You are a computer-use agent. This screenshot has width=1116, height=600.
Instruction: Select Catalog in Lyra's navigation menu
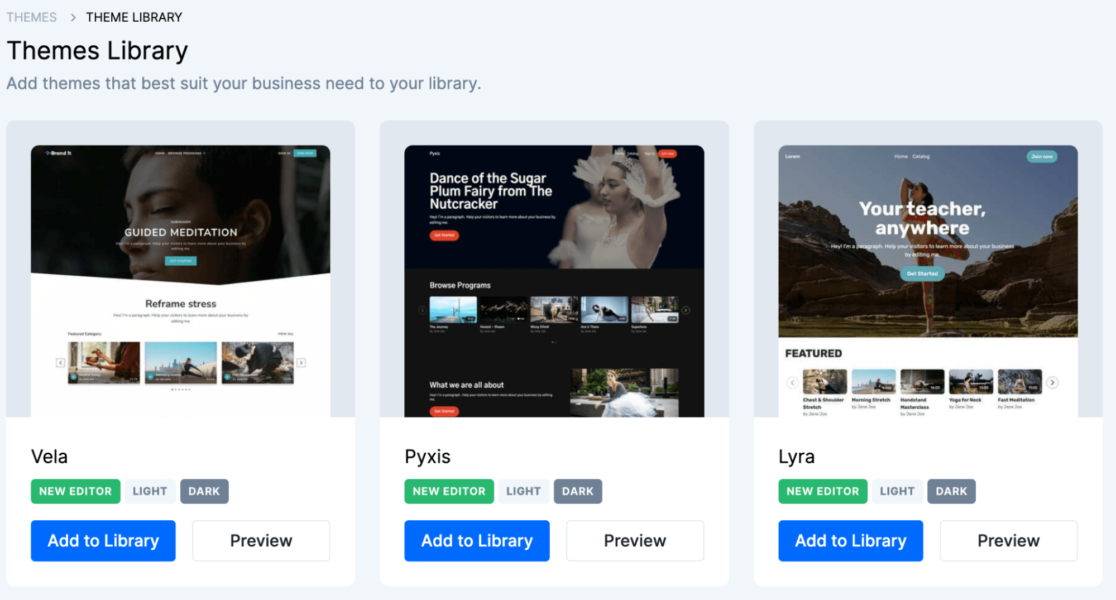click(x=921, y=156)
